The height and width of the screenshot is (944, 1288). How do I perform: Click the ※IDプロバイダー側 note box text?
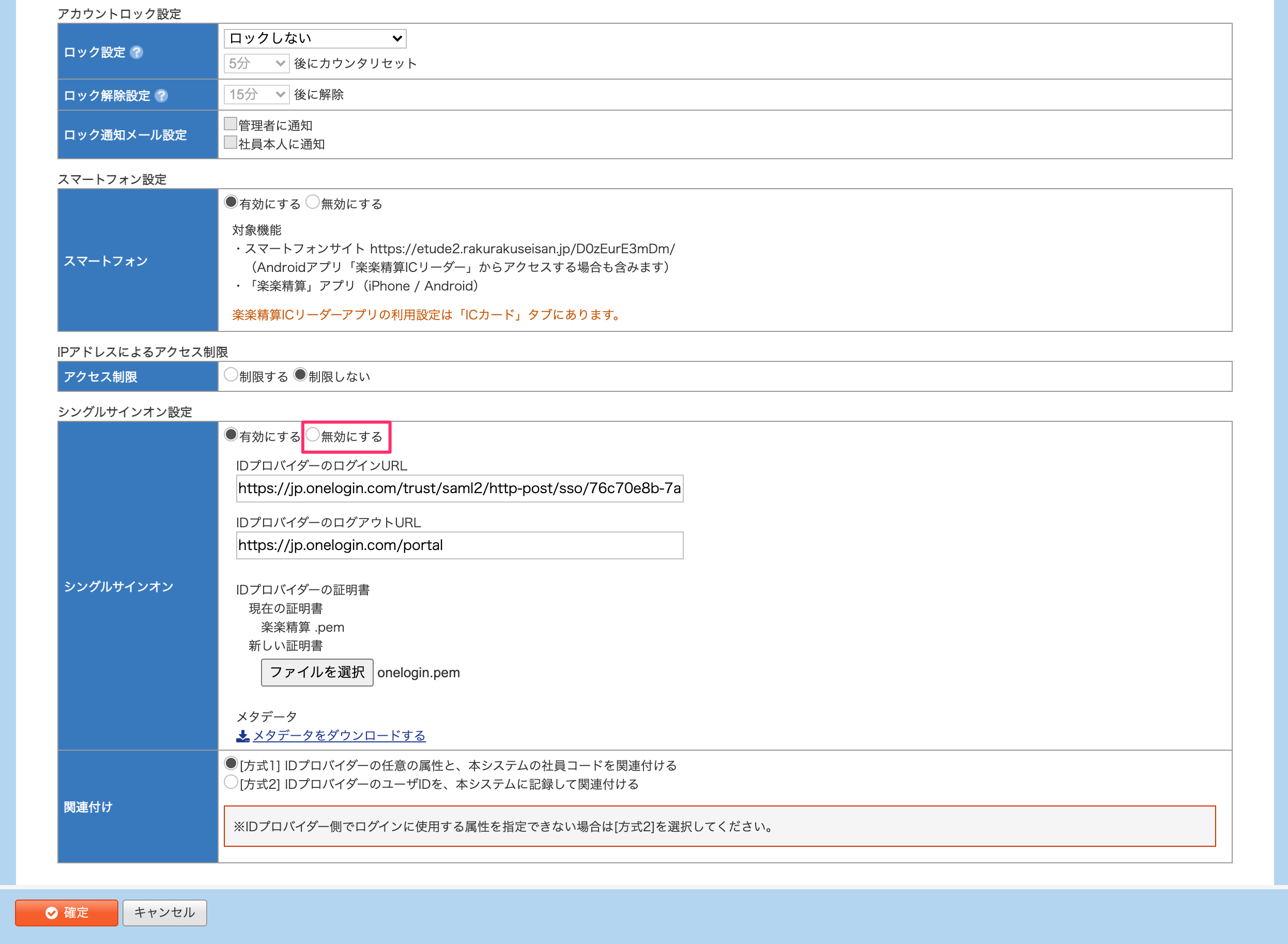pos(504,827)
